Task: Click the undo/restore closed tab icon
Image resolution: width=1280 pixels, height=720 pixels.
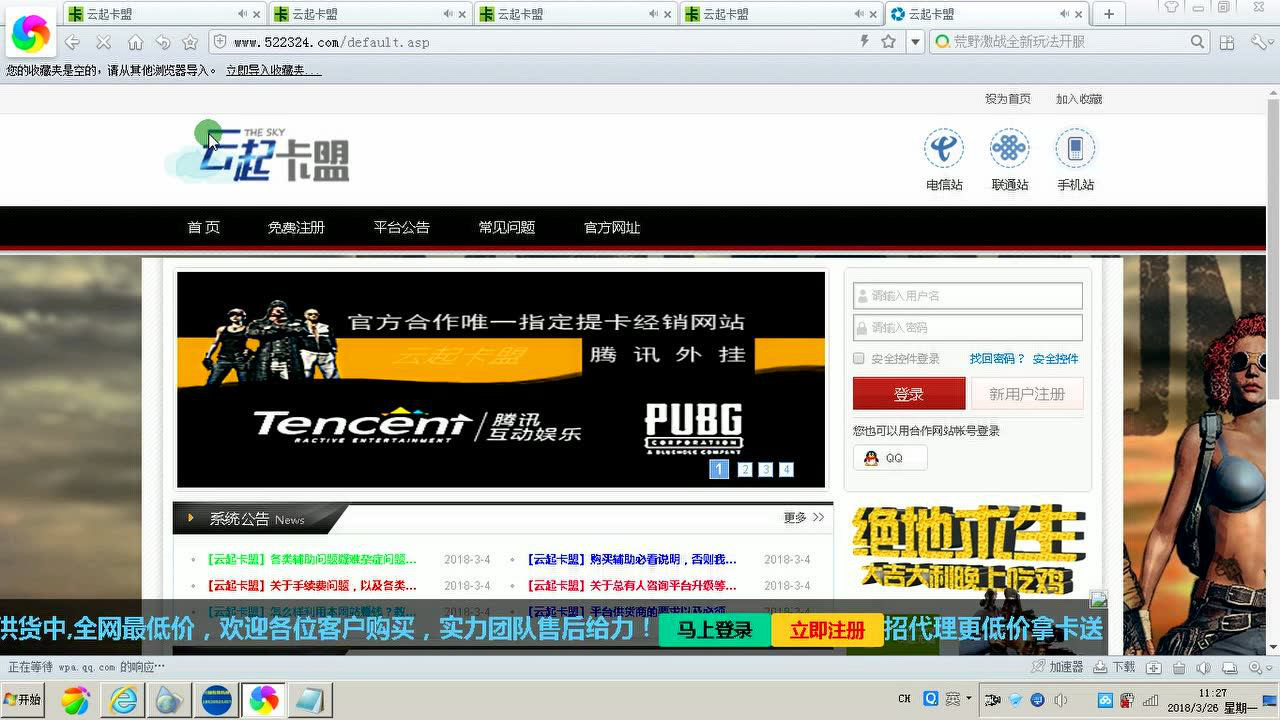Action: click(163, 42)
